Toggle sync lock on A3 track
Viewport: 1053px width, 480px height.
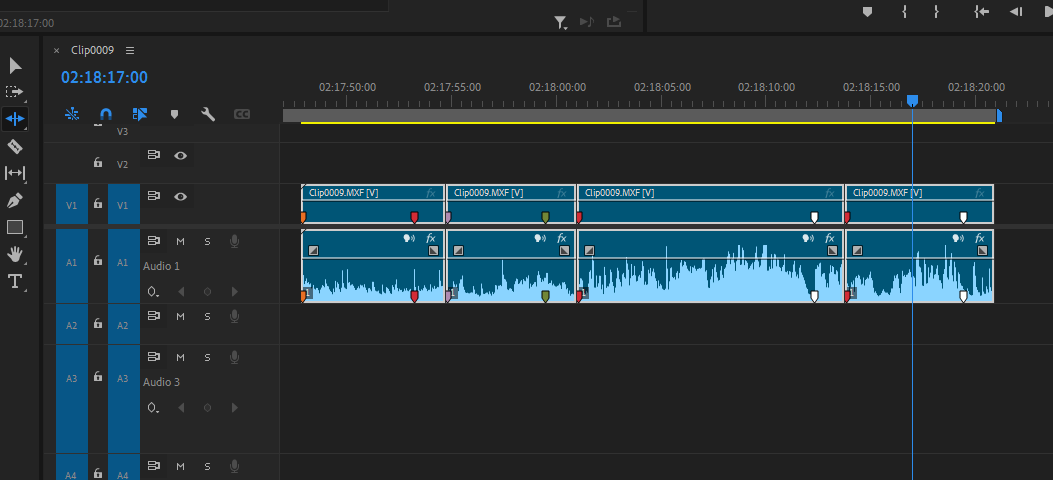point(154,356)
